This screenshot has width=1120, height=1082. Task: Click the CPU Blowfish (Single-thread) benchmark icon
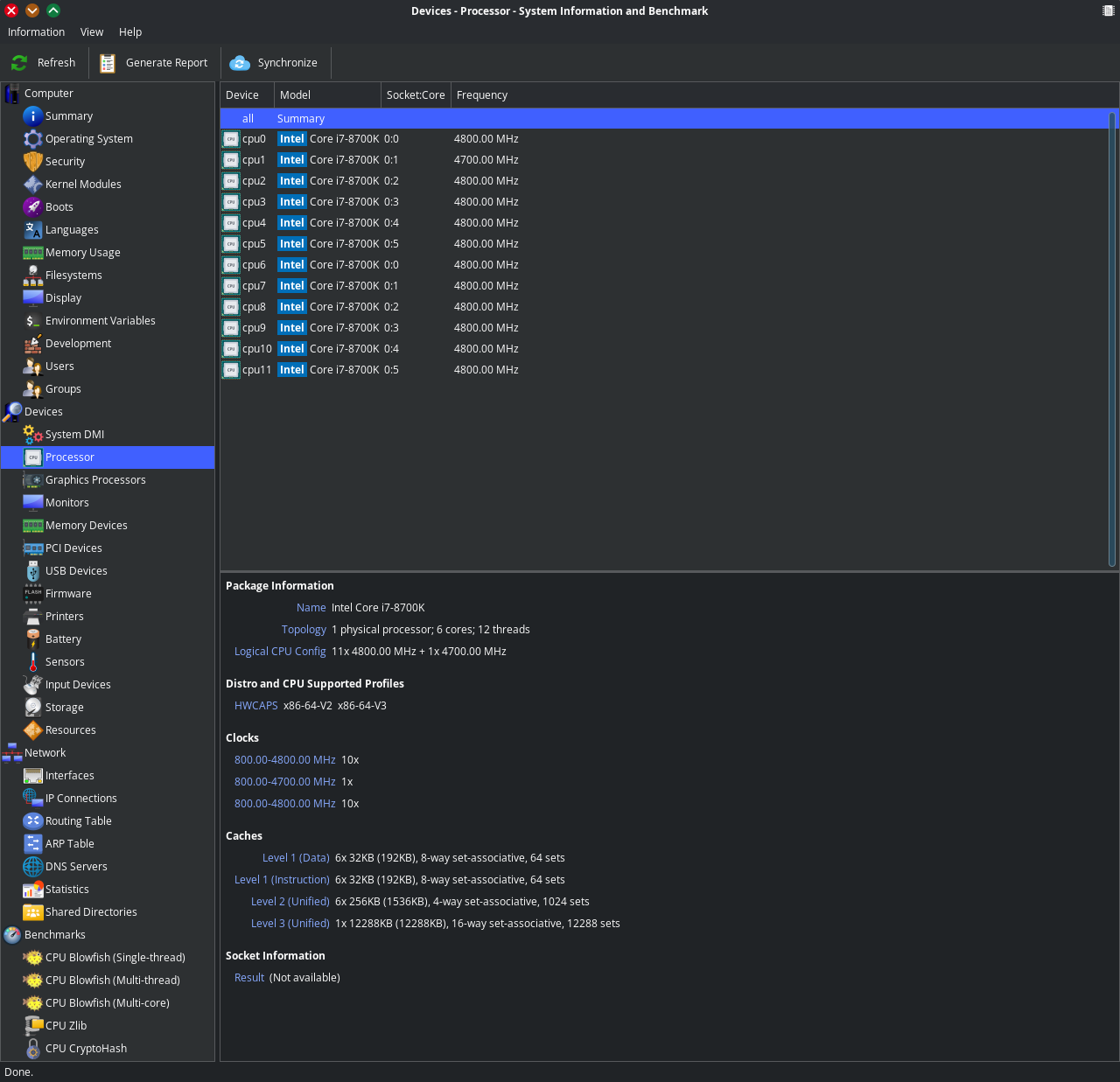(33, 958)
